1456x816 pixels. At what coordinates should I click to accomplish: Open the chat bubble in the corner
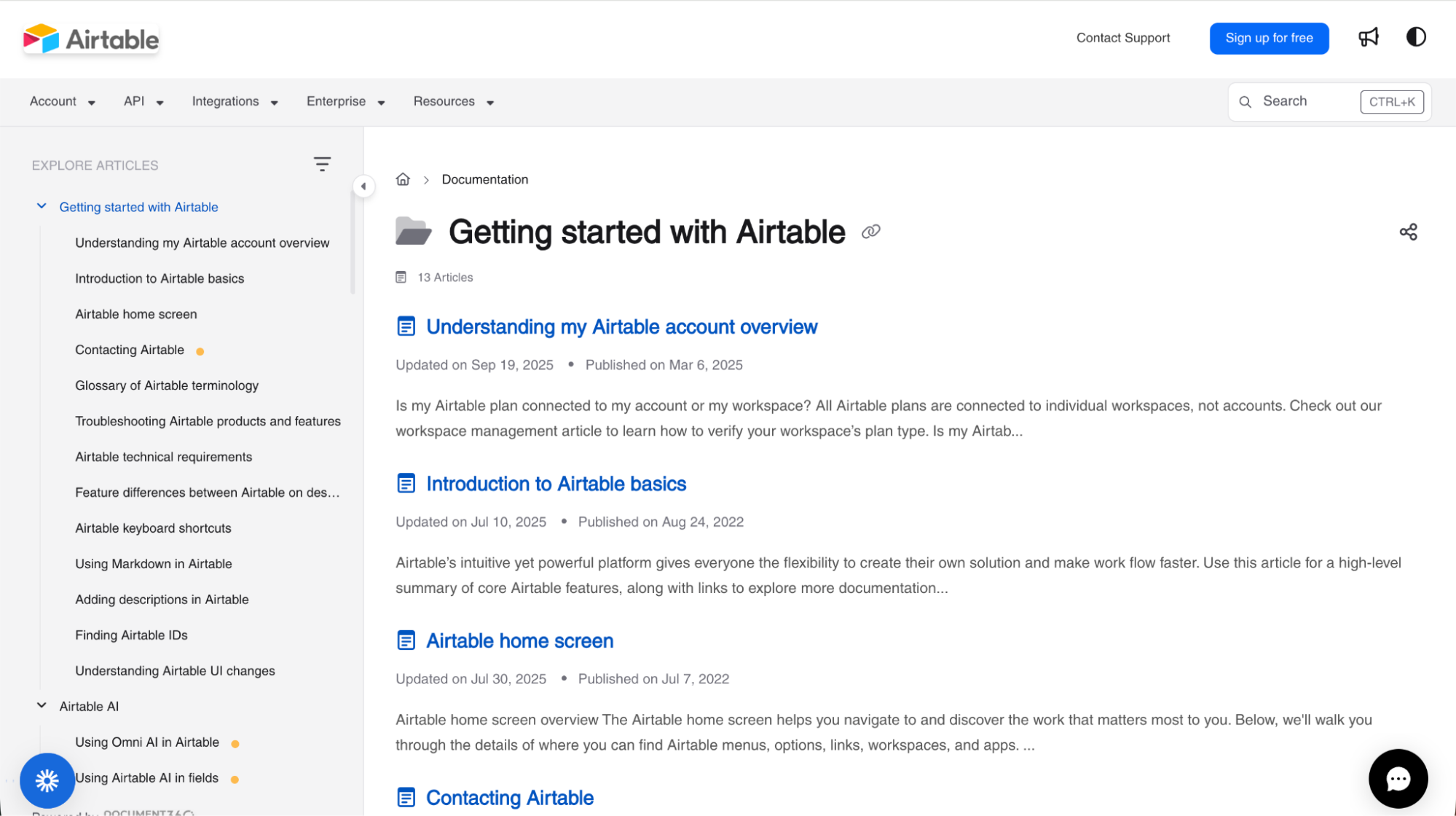pyautogui.click(x=1397, y=778)
